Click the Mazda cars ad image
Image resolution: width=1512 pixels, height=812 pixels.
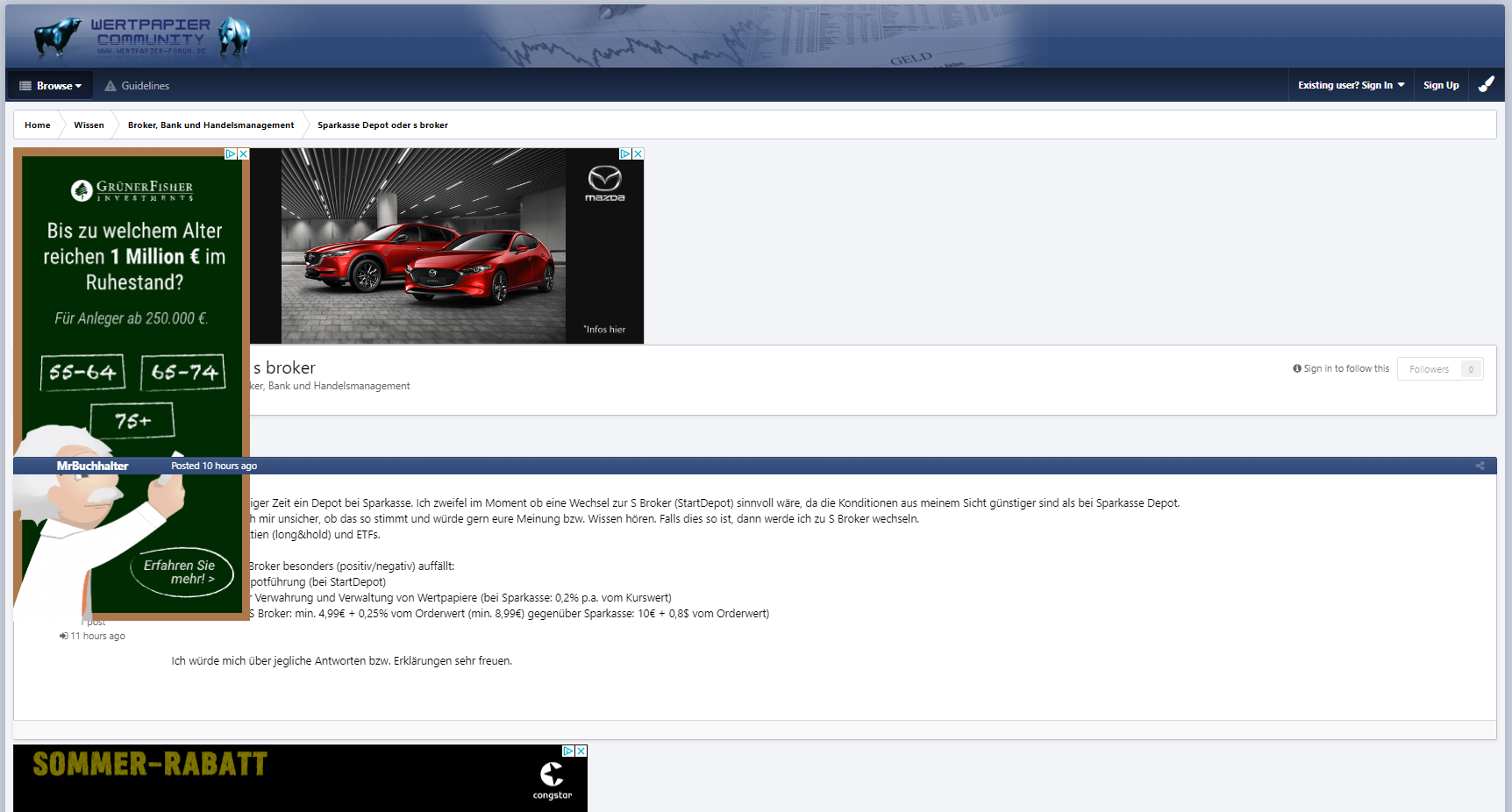pyautogui.click(x=424, y=246)
